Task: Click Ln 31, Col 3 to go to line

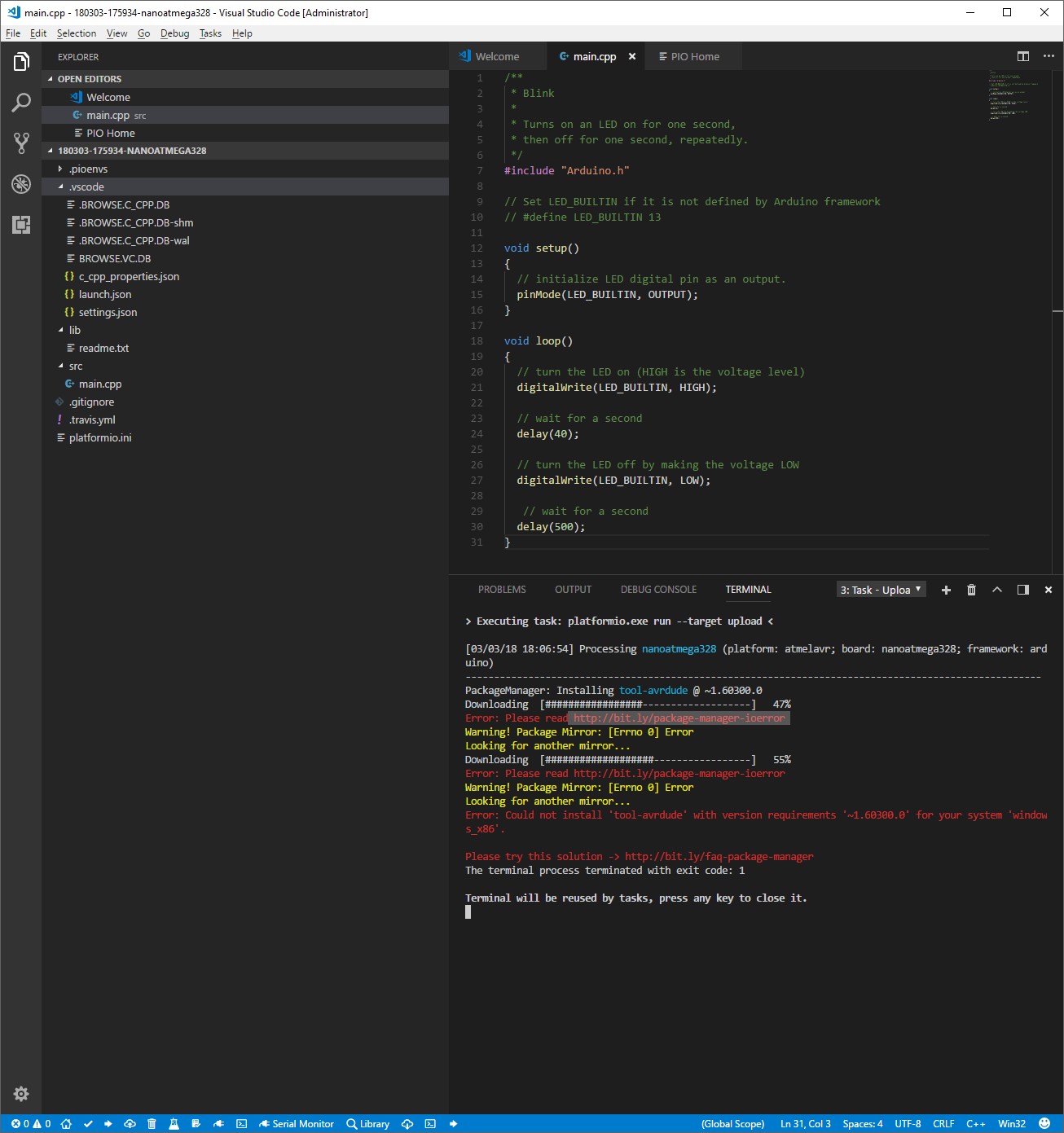Action: [805, 1124]
